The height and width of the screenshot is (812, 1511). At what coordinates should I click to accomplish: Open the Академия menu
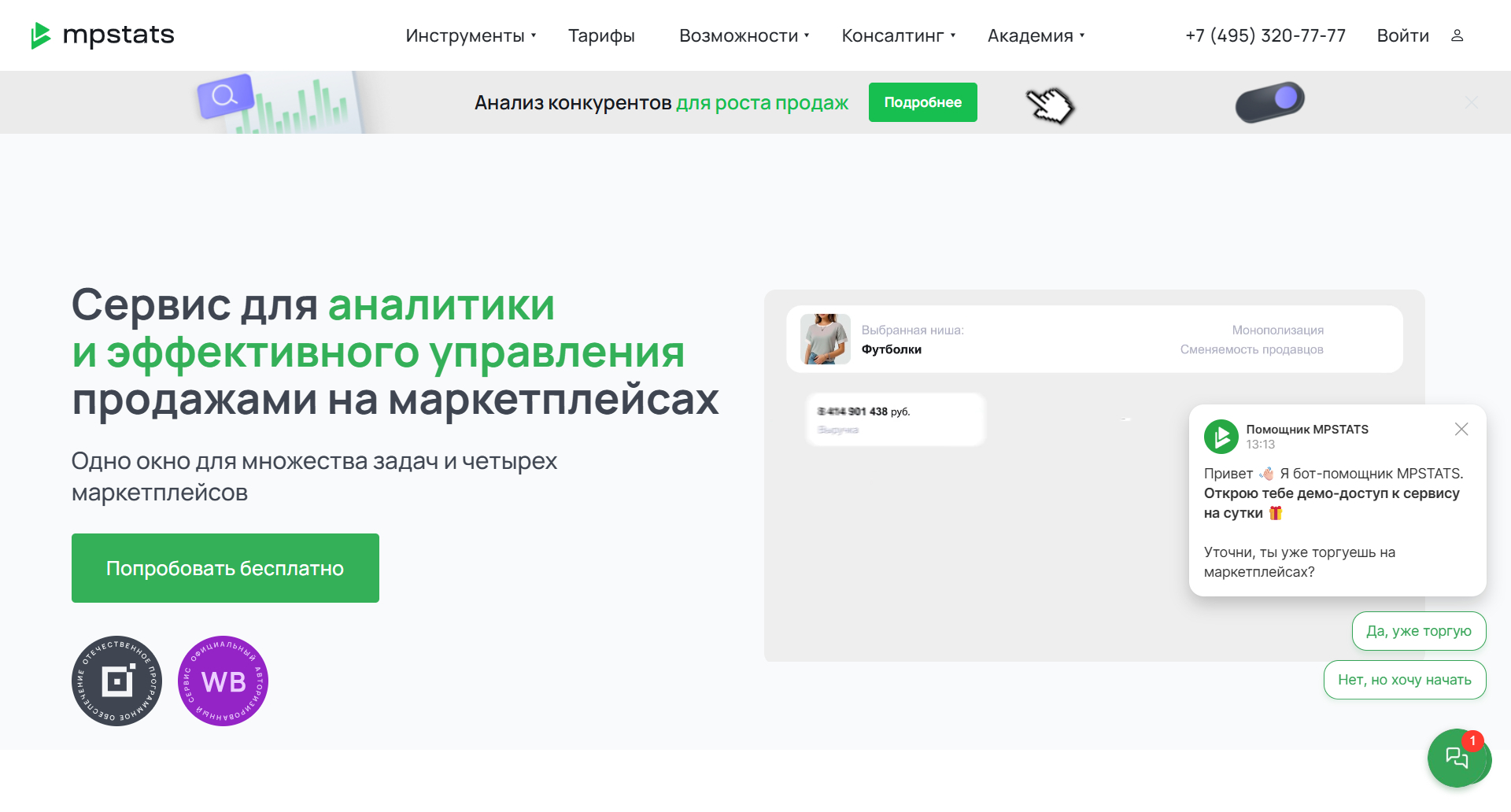click(x=1036, y=35)
